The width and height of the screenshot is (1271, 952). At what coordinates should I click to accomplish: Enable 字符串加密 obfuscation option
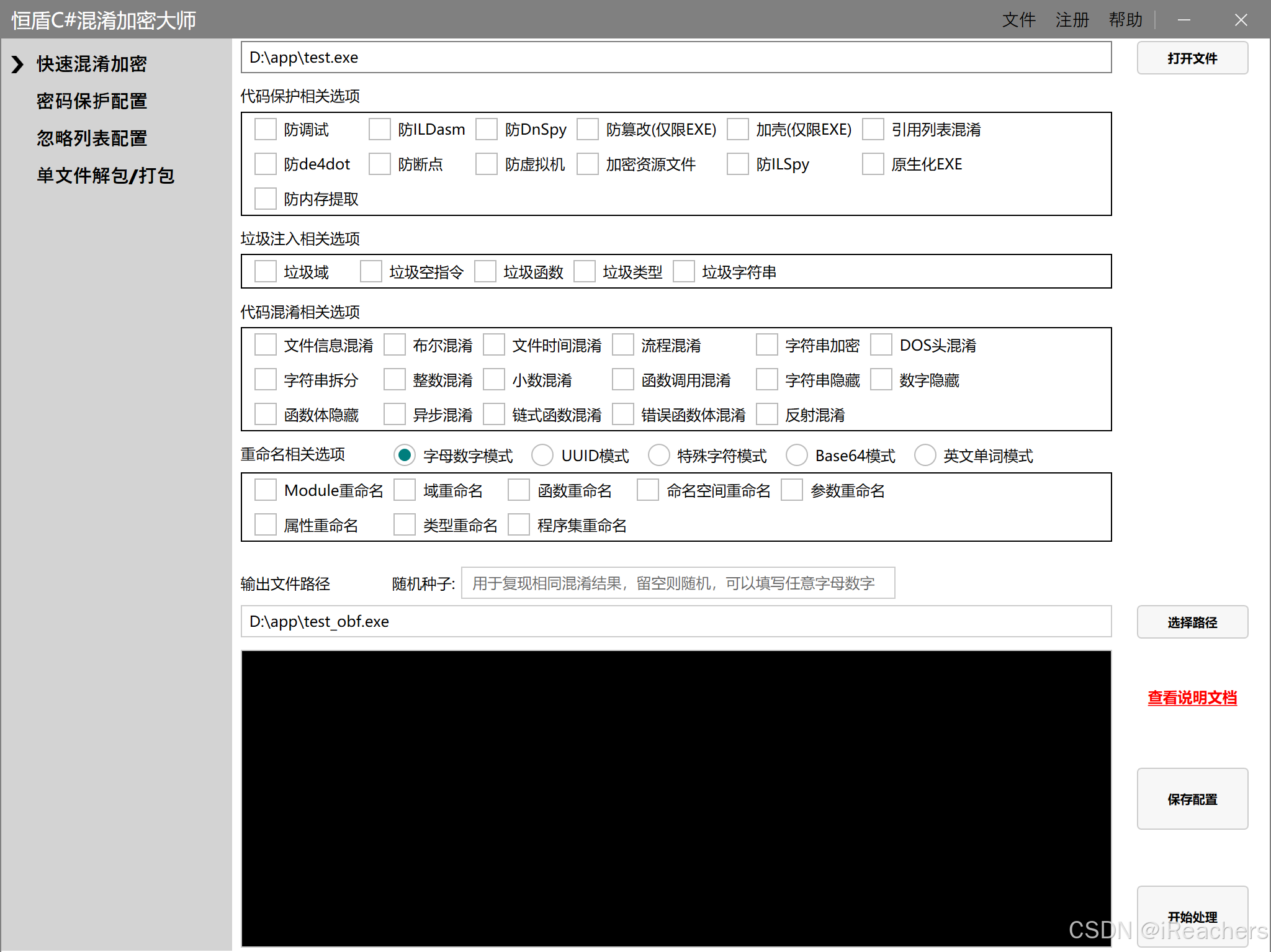pyautogui.click(x=767, y=345)
